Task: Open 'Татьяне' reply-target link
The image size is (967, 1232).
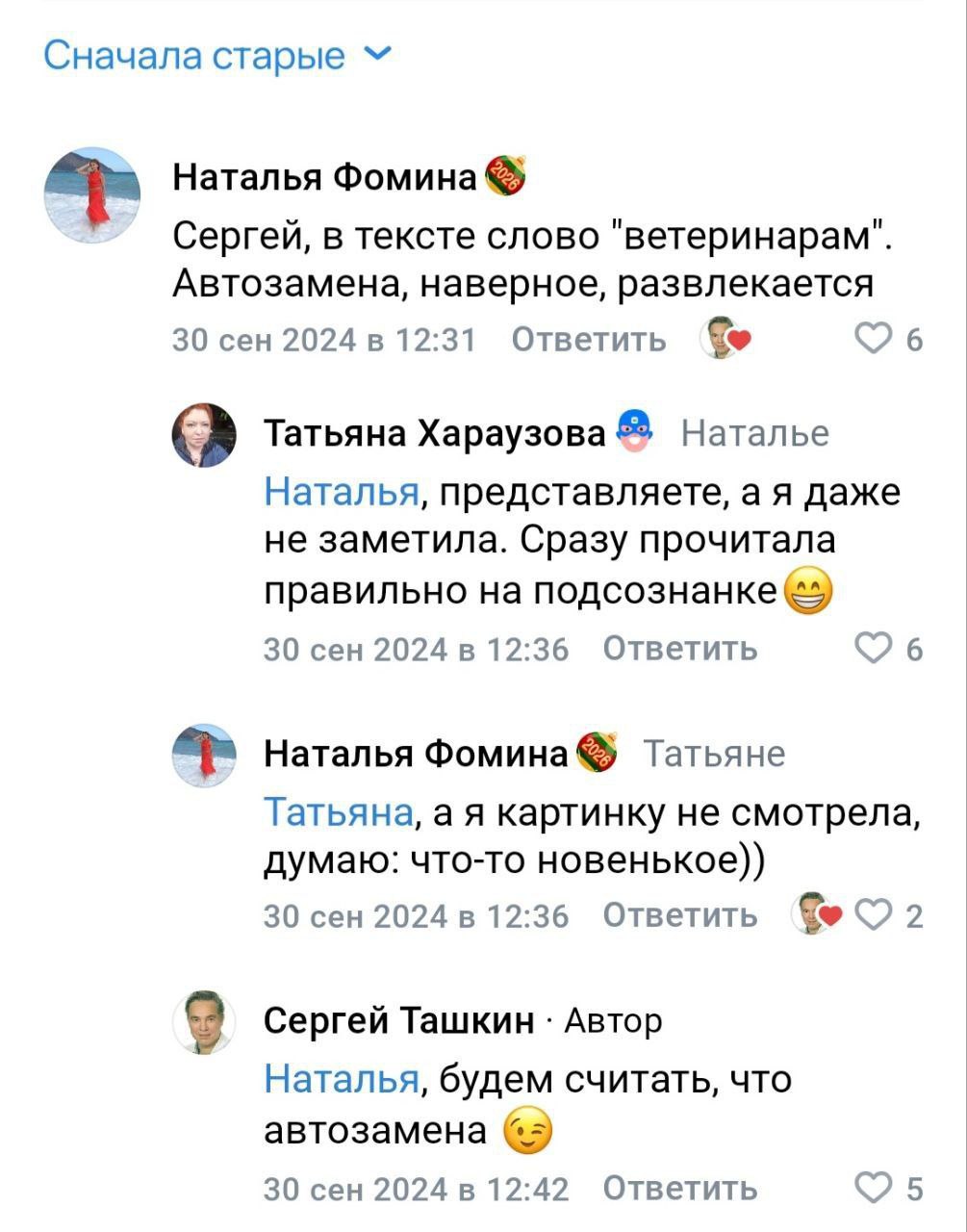Action: pos(713,753)
